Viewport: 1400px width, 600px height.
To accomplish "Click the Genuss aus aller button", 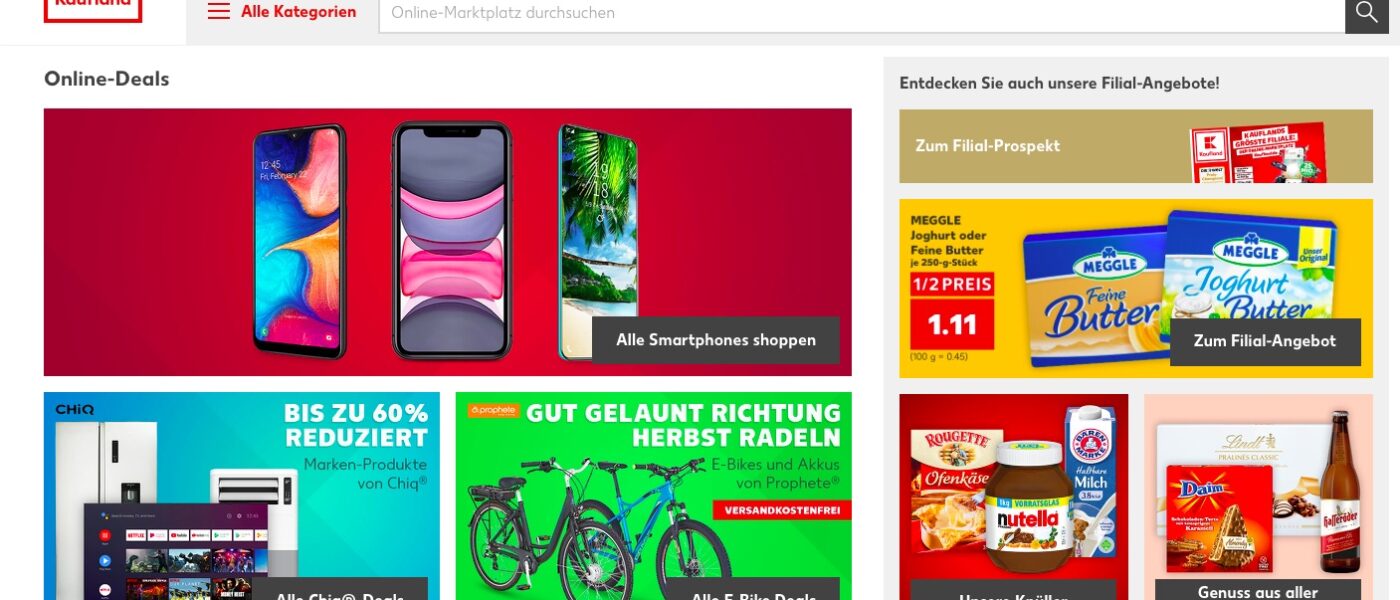I will pyautogui.click(x=1258, y=590).
